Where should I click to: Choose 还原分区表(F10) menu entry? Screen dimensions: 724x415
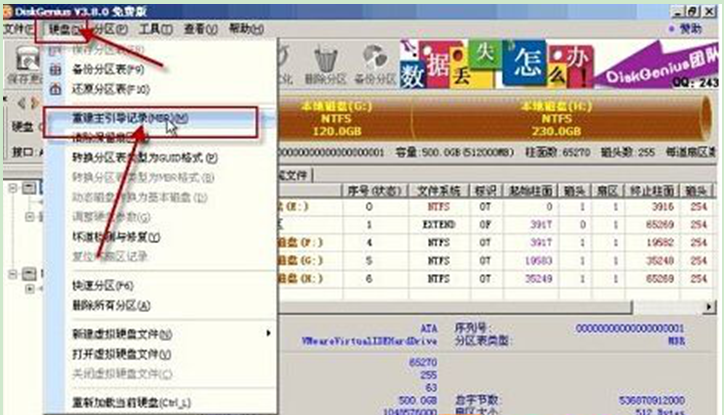coord(111,89)
